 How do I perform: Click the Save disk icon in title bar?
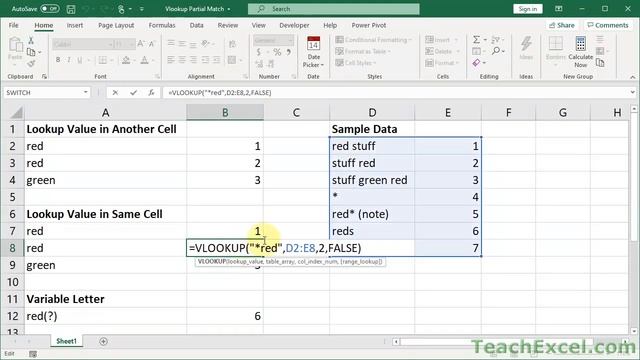coord(71,9)
